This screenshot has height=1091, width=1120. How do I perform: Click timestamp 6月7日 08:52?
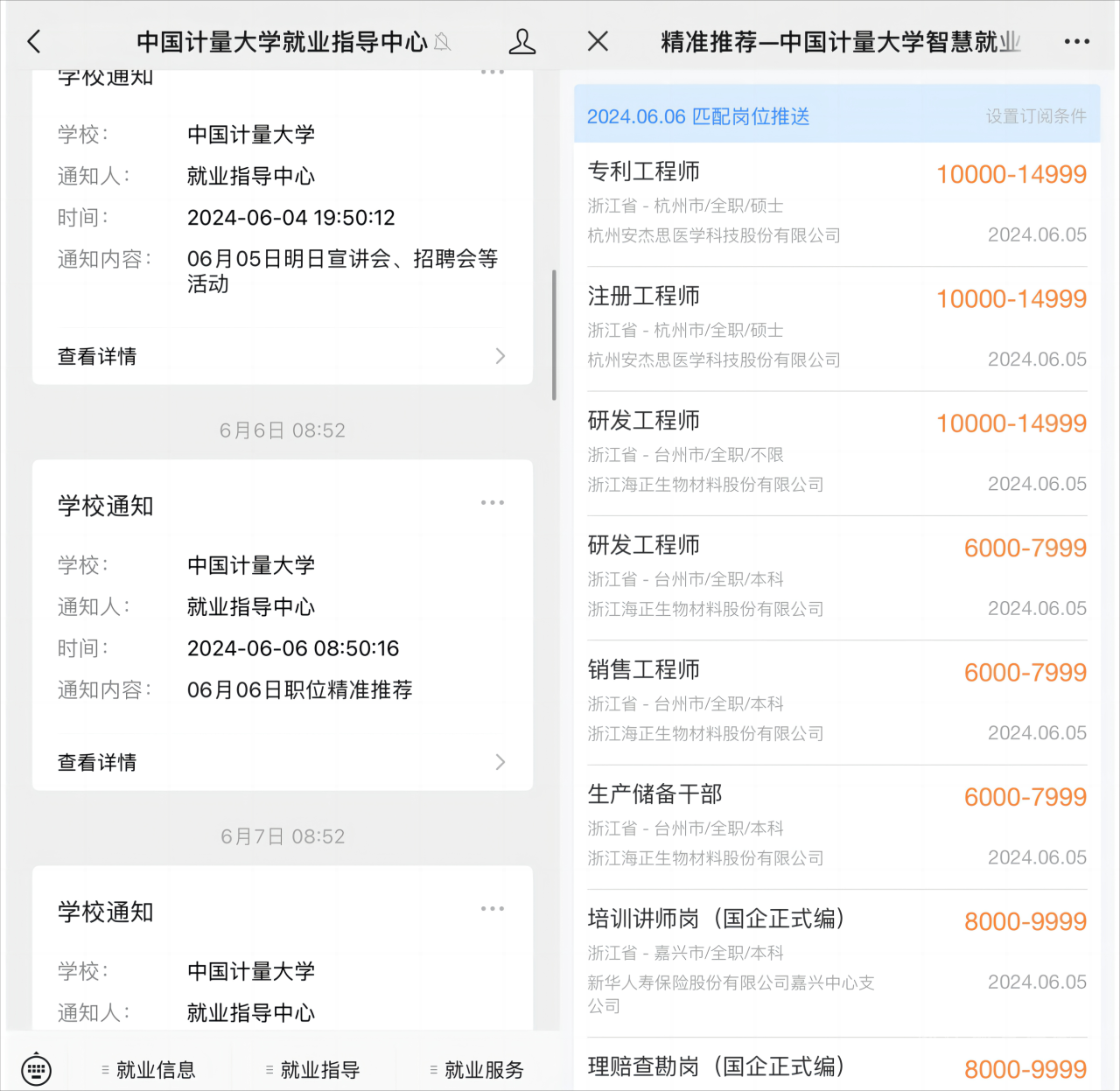pyautogui.click(x=282, y=836)
